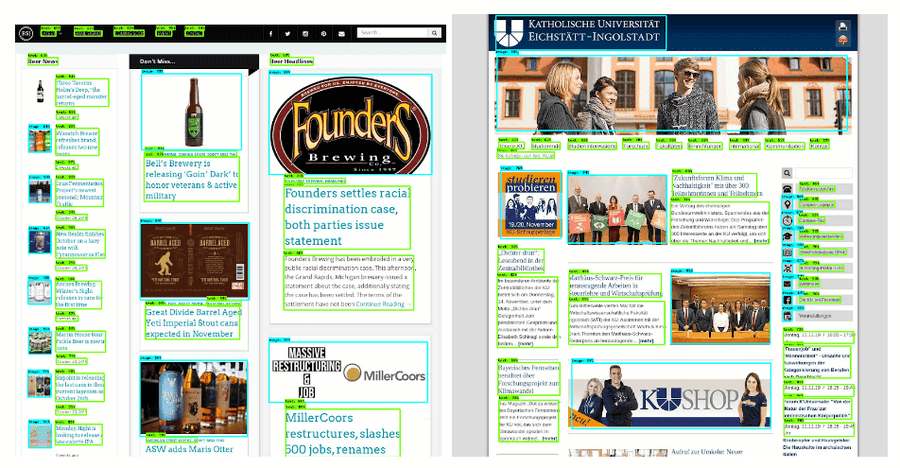
Task: Click the print icon on the university page
Action: click(842, 26)
